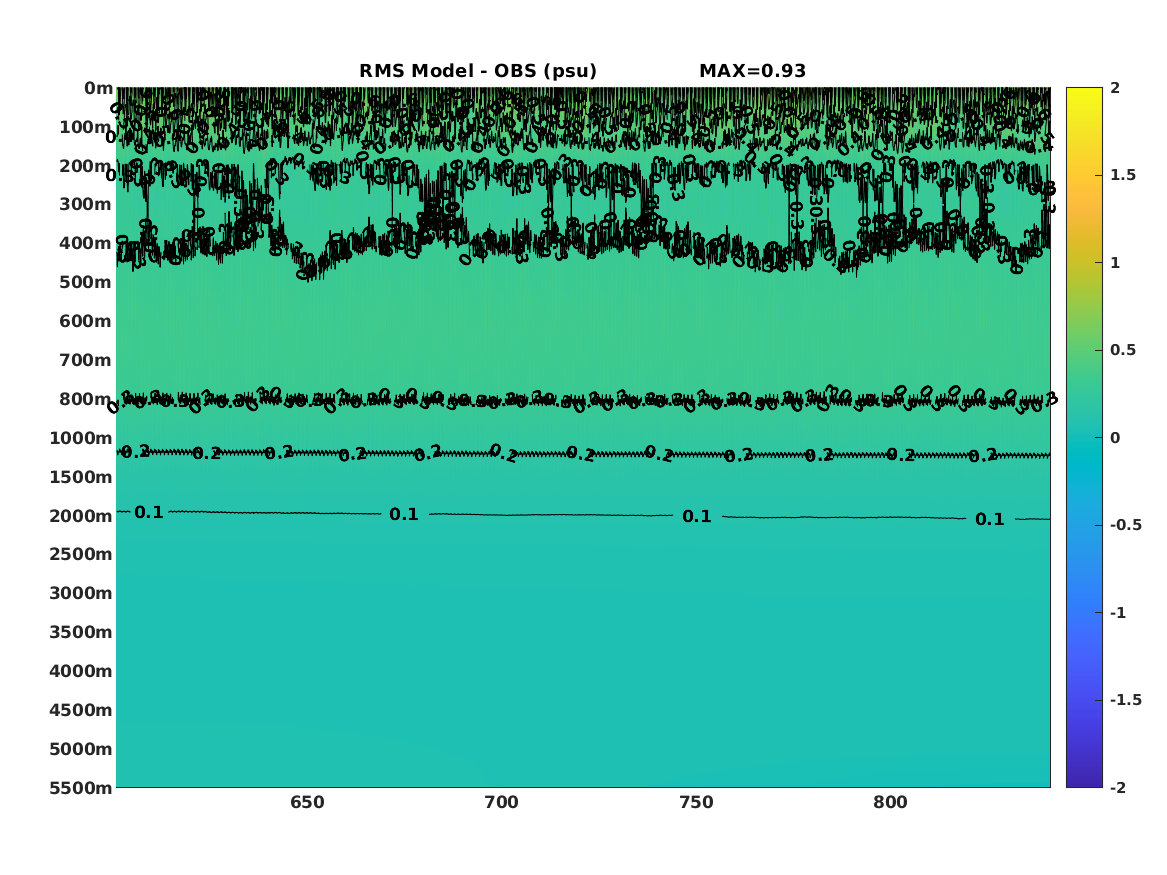Click the '4000m' depth axis label
1167x875 pixels.
point(81,671)
